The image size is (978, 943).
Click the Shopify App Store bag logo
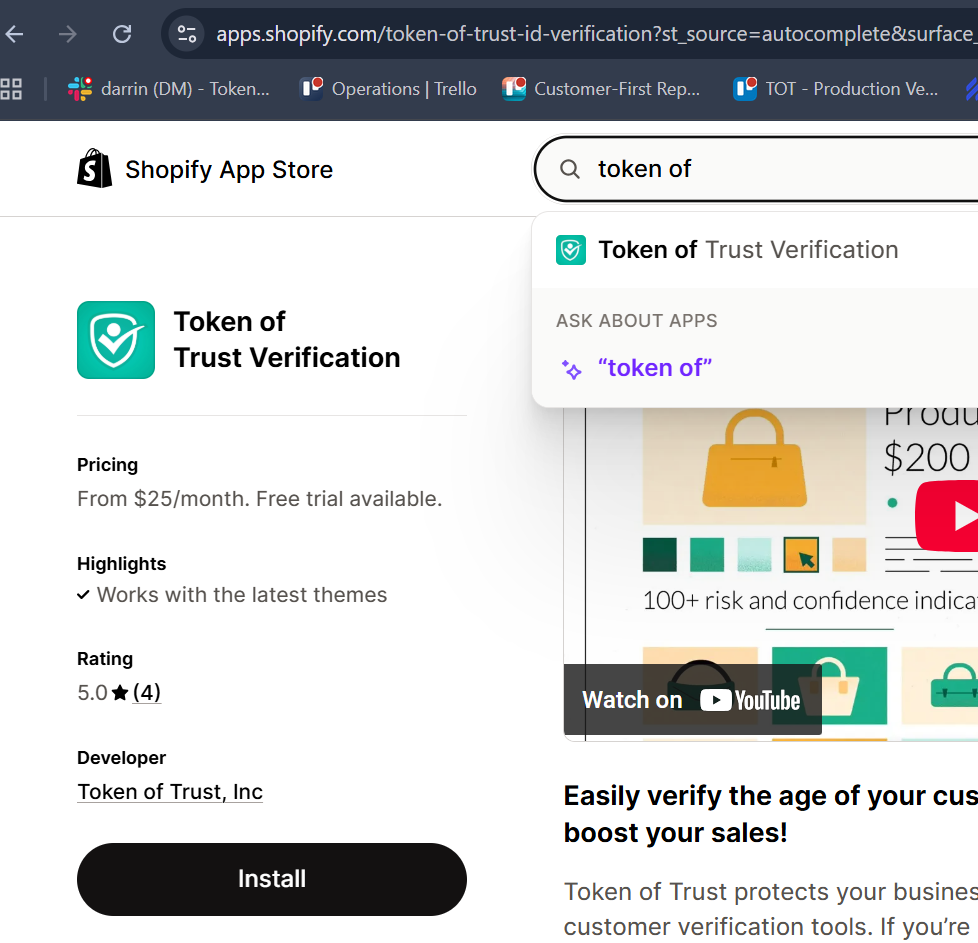95,169
